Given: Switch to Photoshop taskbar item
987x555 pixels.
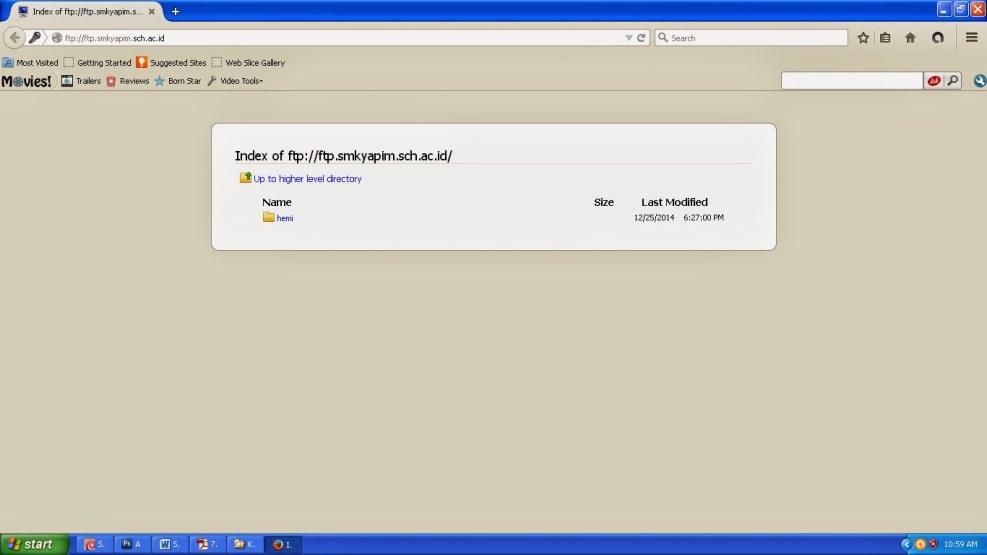Looking at the screenshot, I should click(132, 544).
